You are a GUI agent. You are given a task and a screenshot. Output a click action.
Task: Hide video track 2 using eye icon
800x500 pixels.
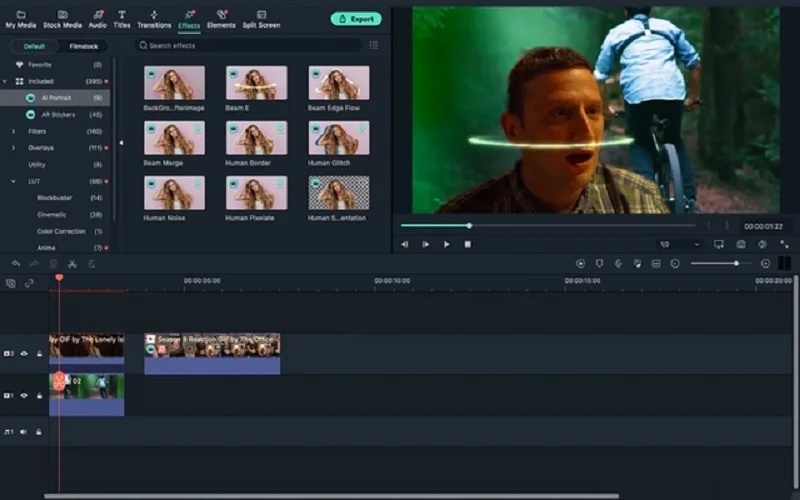24,353
